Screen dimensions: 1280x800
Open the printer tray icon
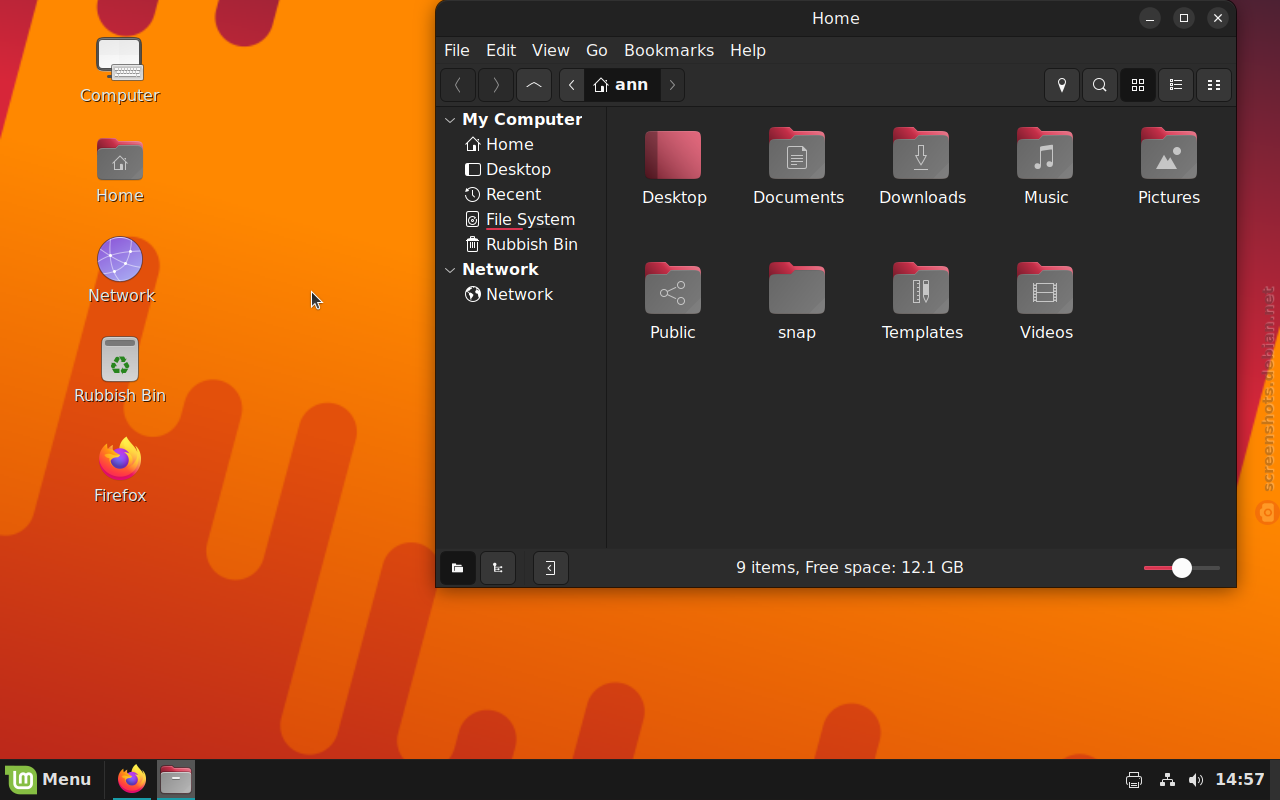coord(1134,780)
